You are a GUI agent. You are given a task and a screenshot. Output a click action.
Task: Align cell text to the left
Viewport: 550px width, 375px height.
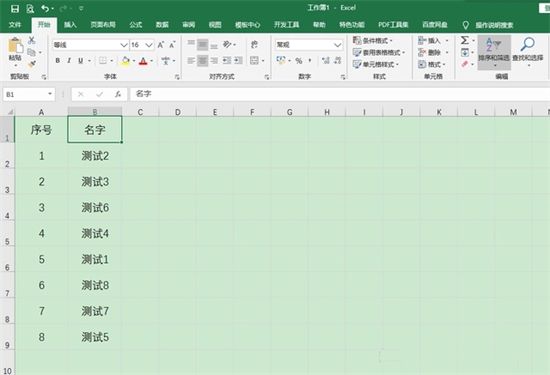tap(191, 61)
